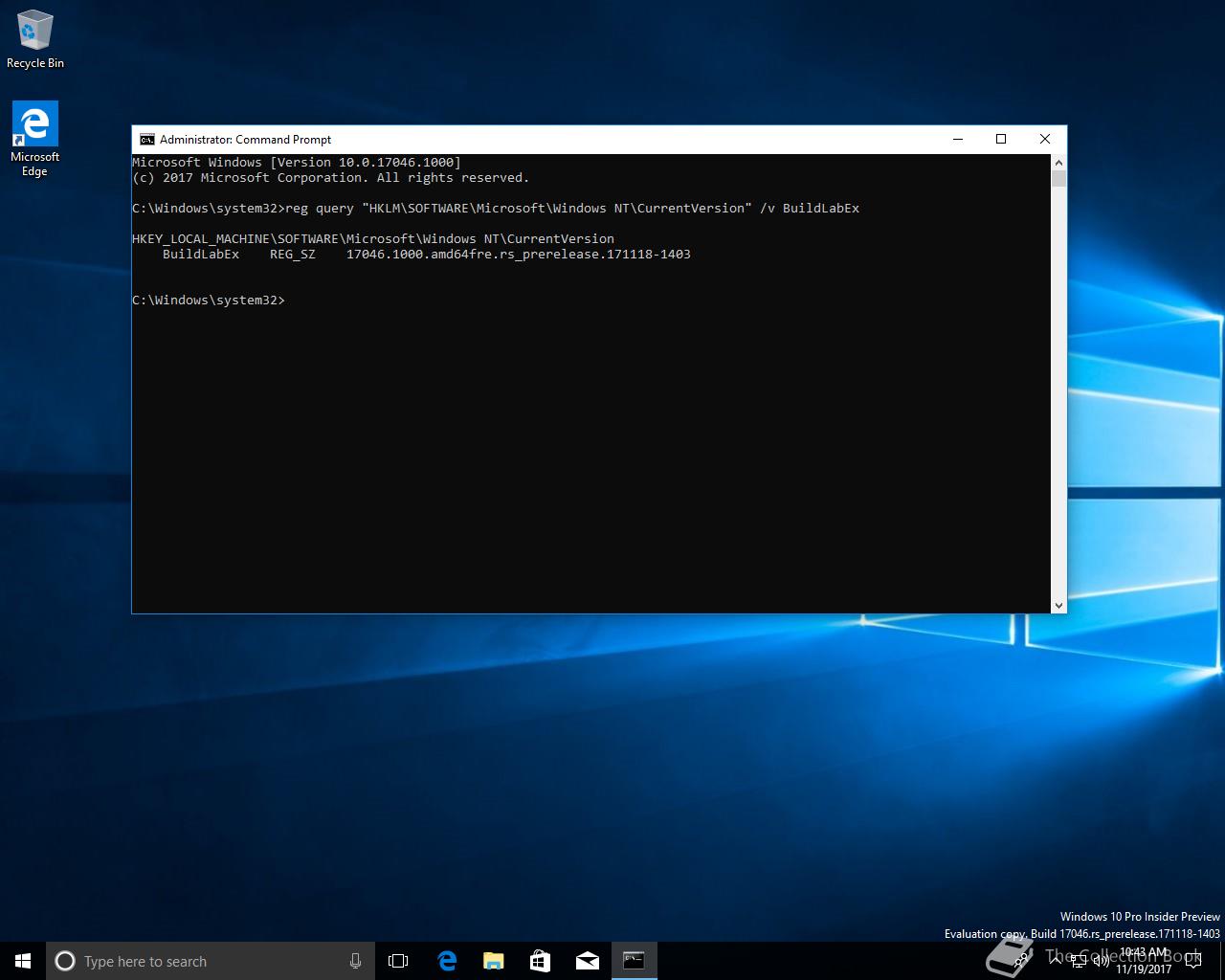This screenshot has width=1225, height=980.
Task: Open the network status tray icon
Action: click(1079, 960)
